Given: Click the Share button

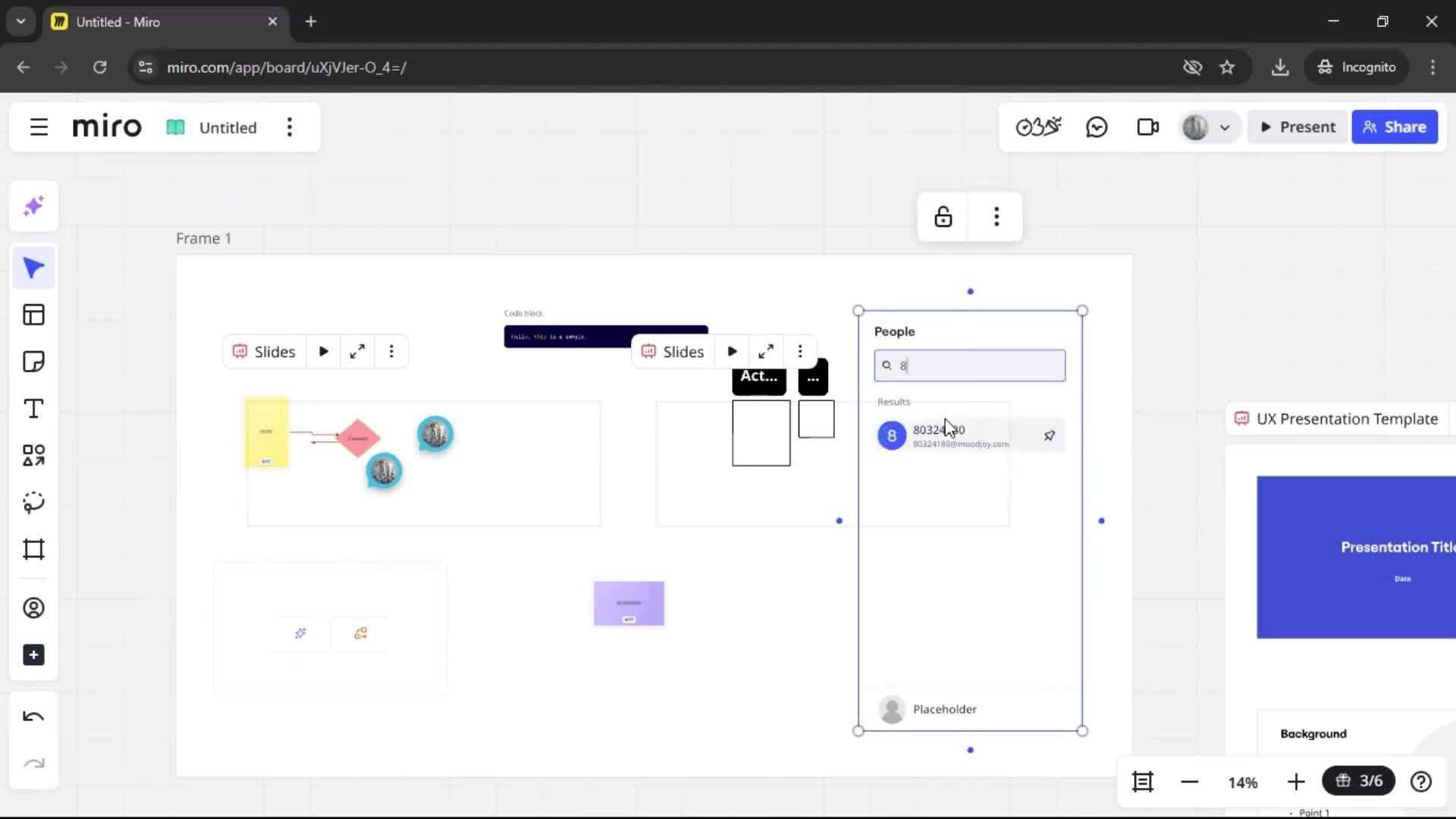Looking at the screenshot, I should [x=1395, y=127].
